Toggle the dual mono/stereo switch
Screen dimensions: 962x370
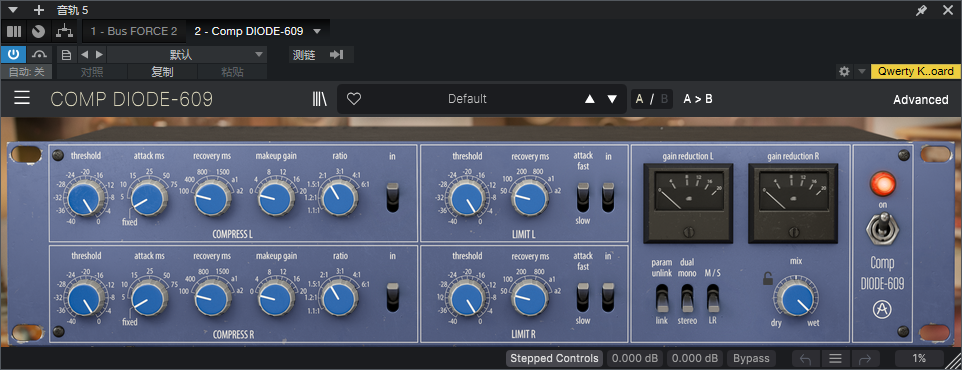tap(687, 298)
